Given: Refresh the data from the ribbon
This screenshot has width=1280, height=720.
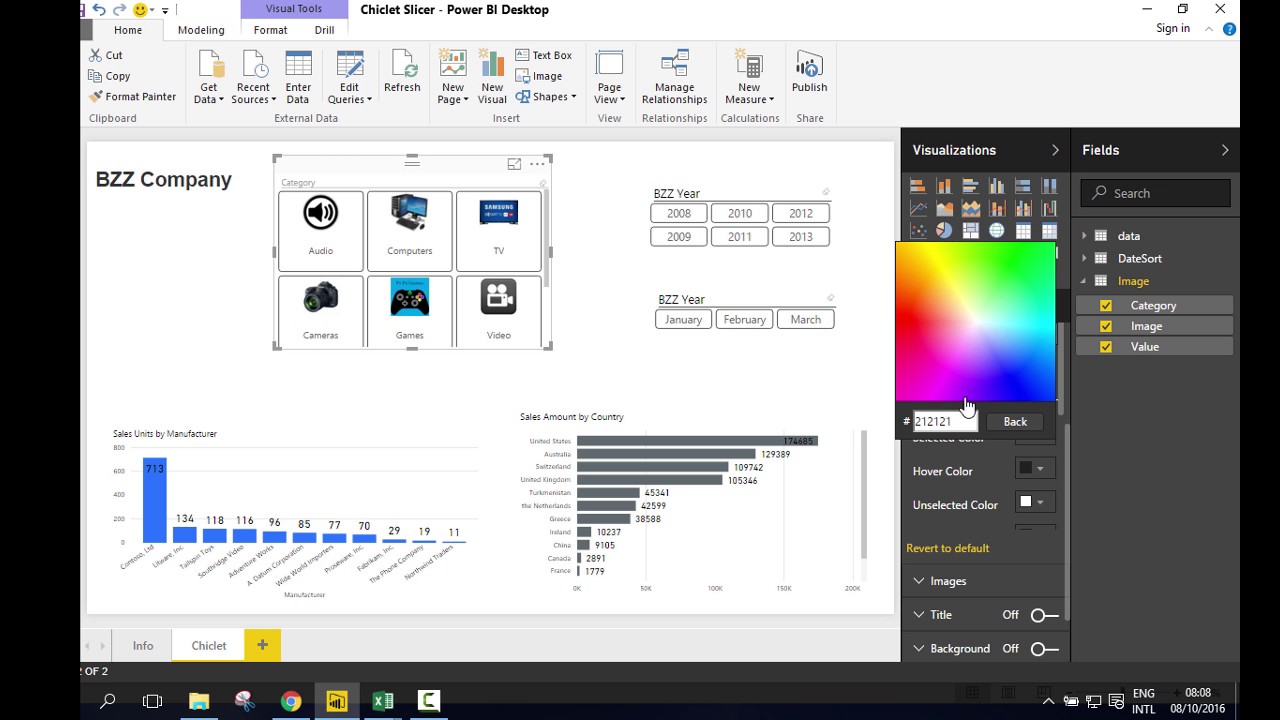Looking at the screenshot, I should [402, 71].
